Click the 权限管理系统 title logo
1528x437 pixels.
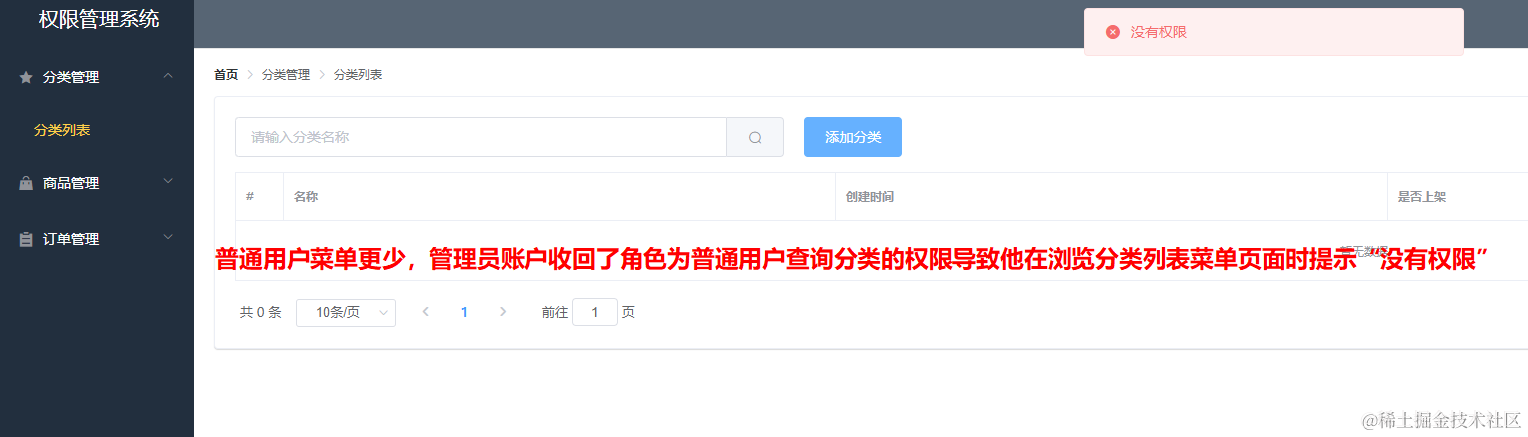(99, 19)
